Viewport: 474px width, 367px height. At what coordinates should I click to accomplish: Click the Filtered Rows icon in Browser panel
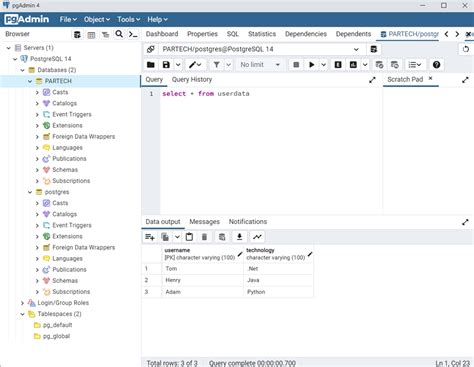105,34
